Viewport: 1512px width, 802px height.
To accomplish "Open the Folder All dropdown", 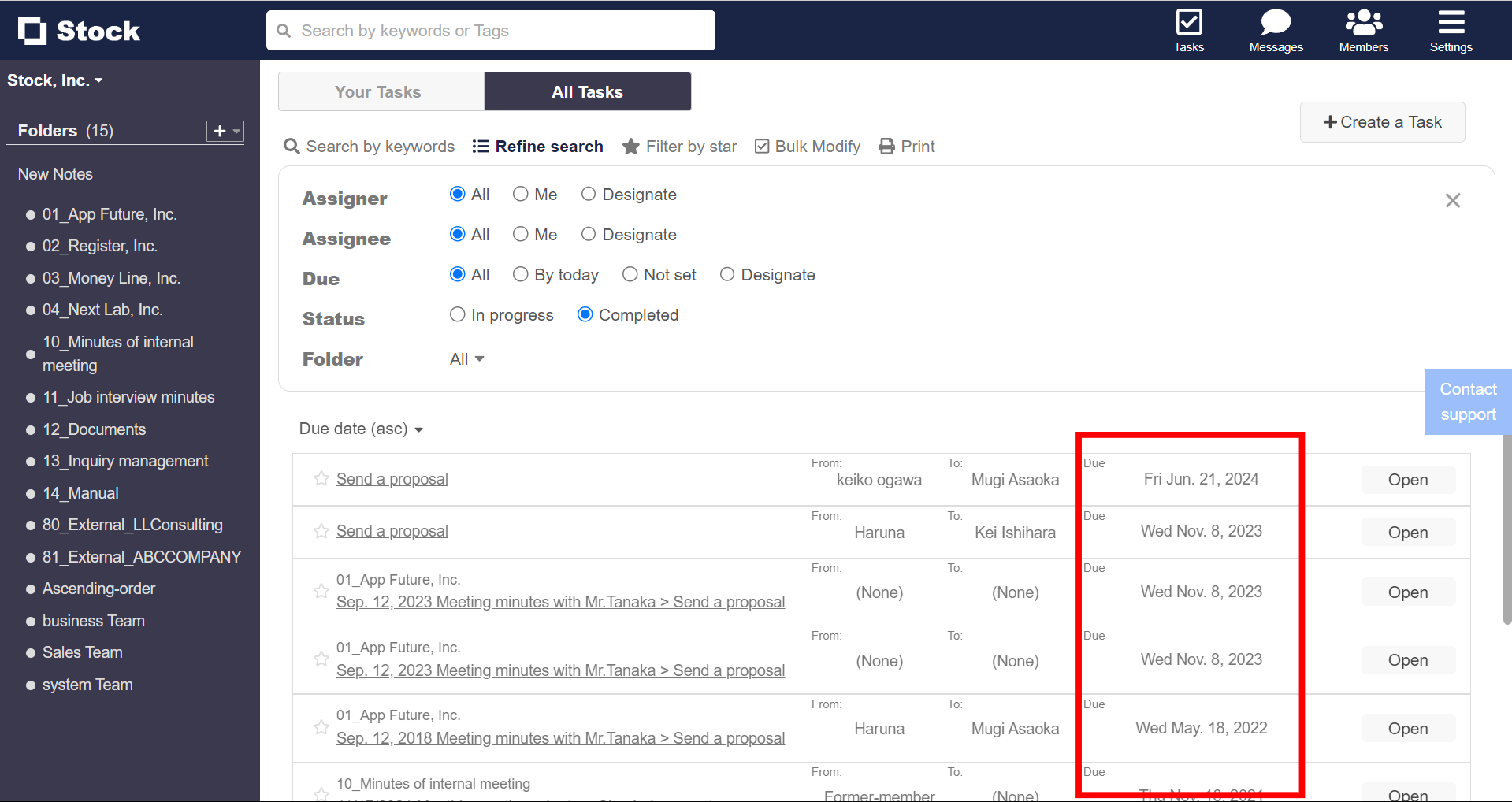I will (466, 358).
